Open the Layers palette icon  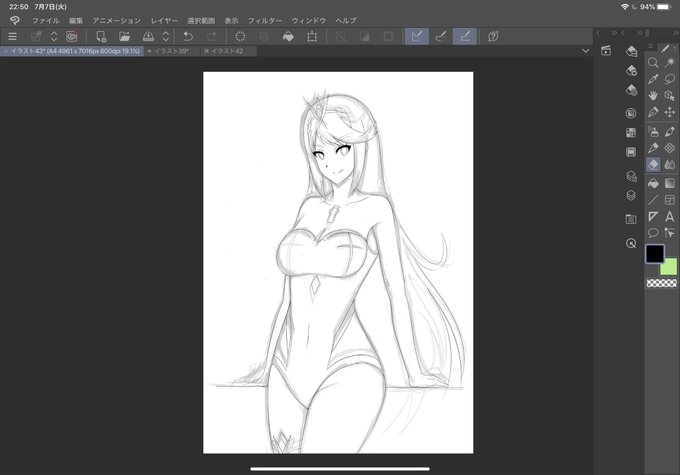point(631,195)
